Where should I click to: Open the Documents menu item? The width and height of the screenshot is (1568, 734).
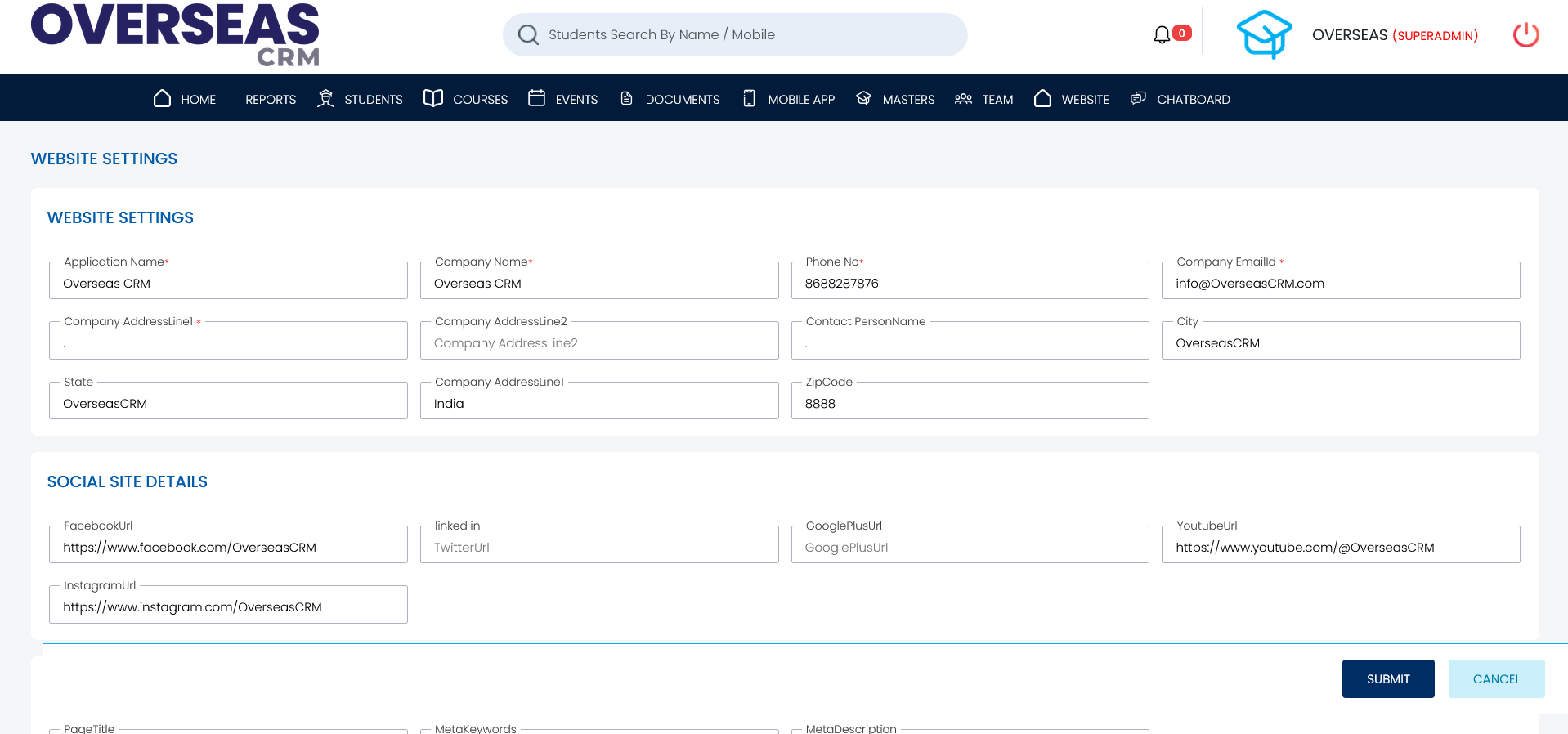coord(682,100)
